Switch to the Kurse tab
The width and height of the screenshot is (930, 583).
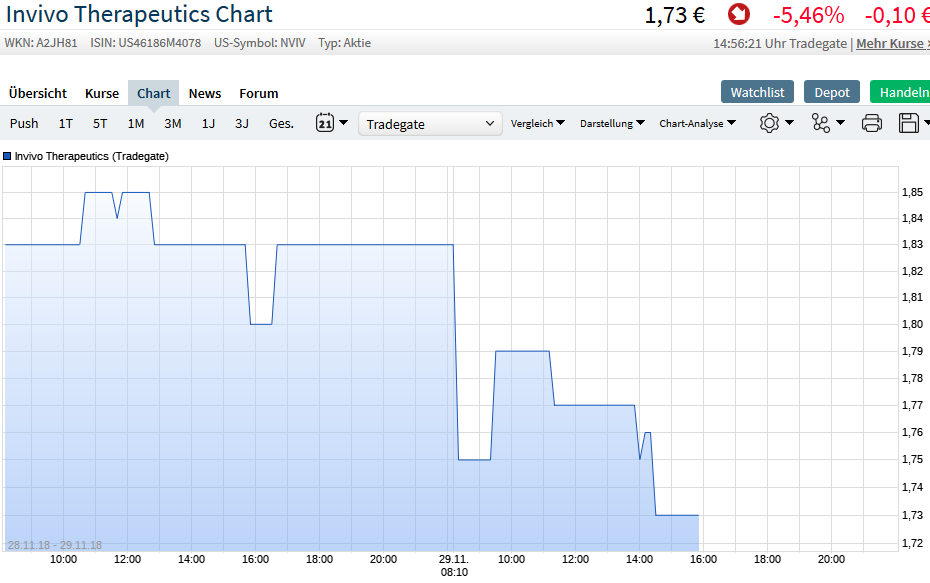click(102, 93)
